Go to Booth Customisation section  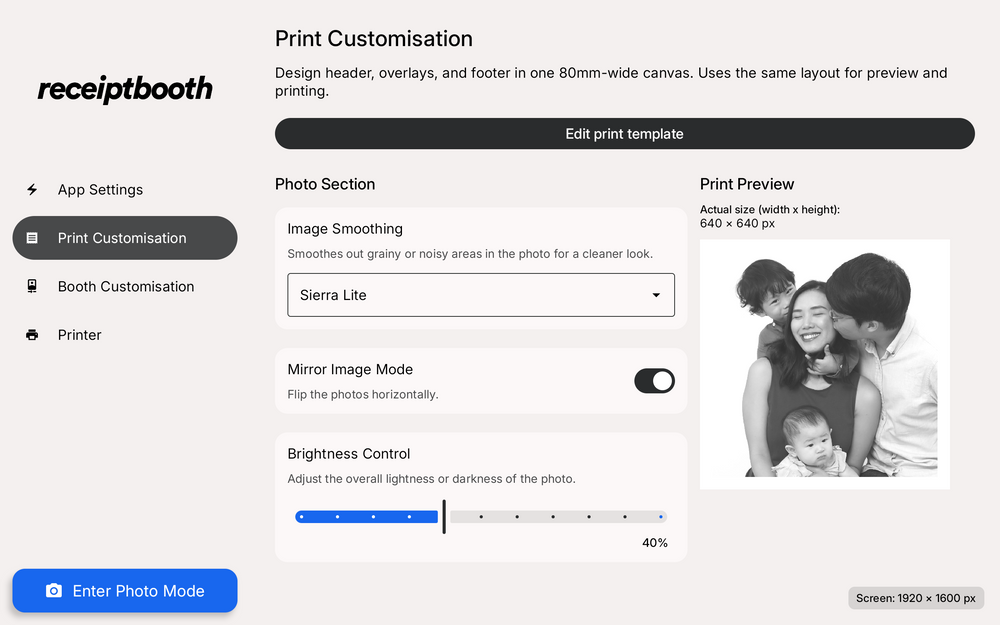click(x=125, y=286)
